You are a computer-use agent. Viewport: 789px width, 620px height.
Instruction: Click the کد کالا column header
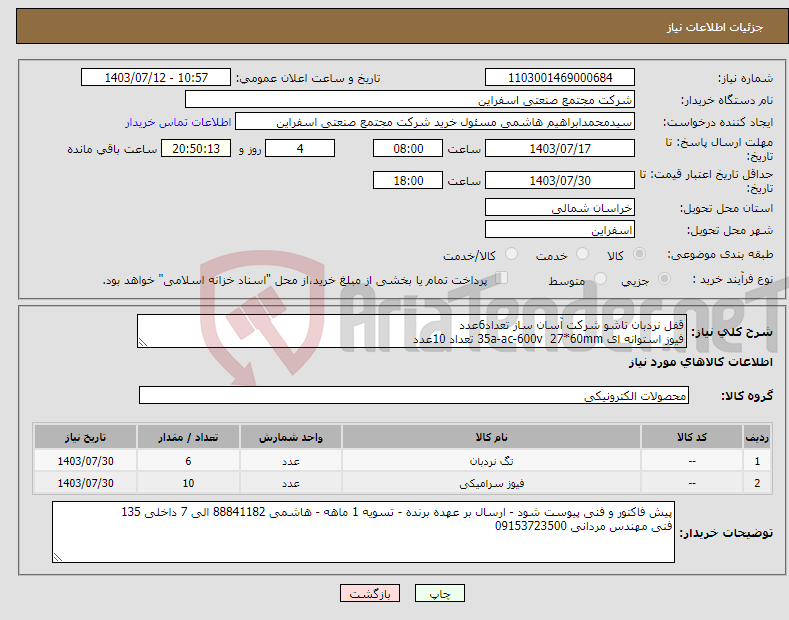click(692, 437)
